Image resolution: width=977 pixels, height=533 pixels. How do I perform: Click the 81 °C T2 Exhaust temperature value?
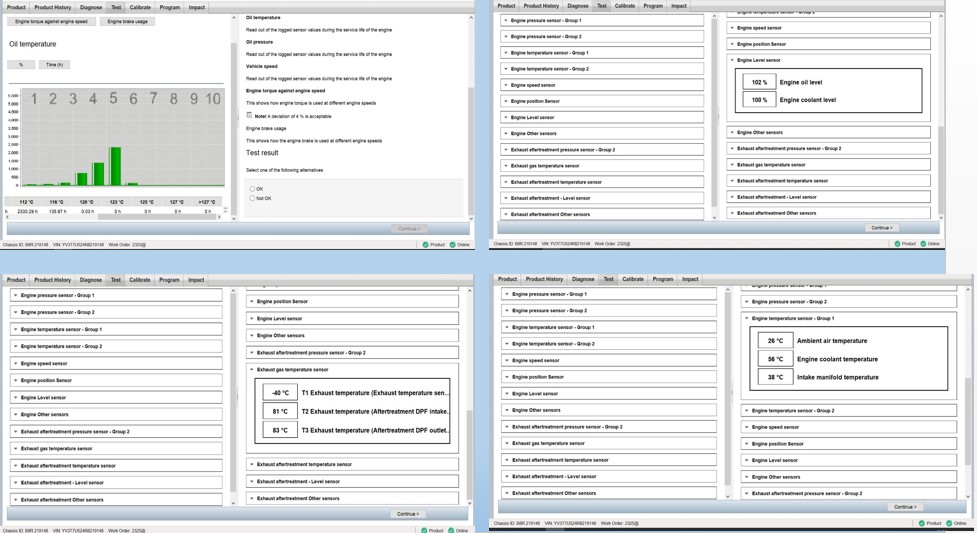click(x=280, y=411)
